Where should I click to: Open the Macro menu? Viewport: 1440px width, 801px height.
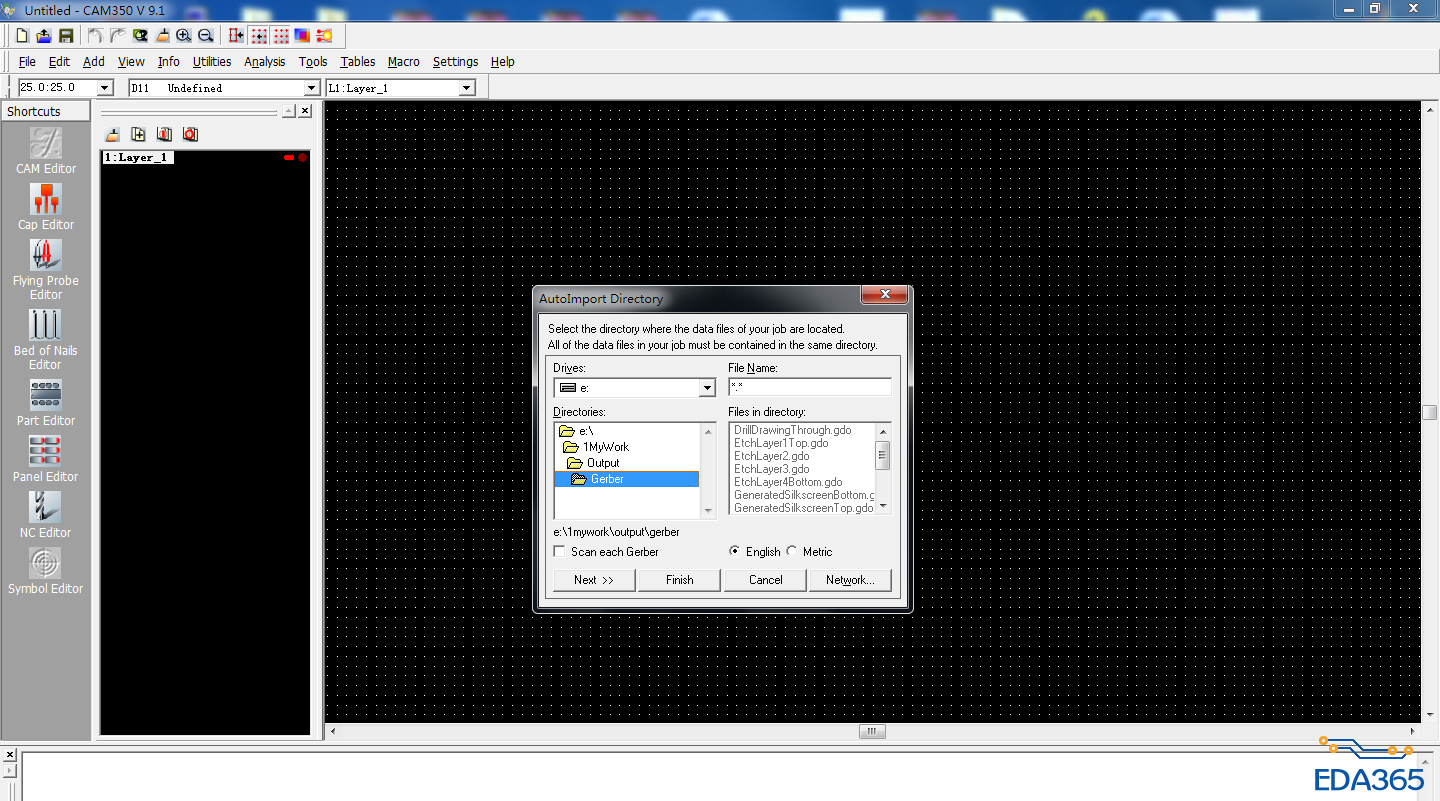(404, 62)
